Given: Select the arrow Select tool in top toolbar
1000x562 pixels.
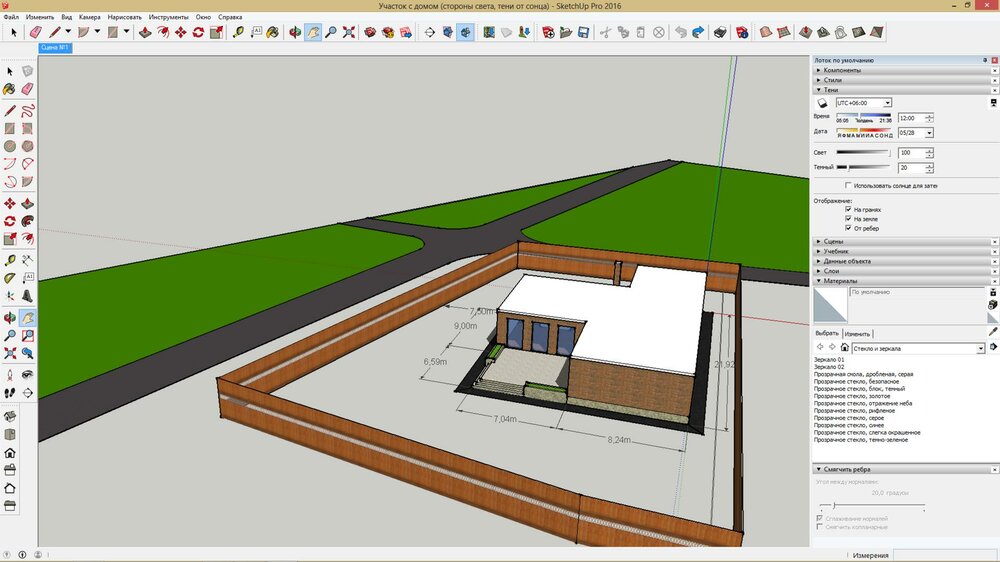Looking at the screenshot, I should point(14,32).
